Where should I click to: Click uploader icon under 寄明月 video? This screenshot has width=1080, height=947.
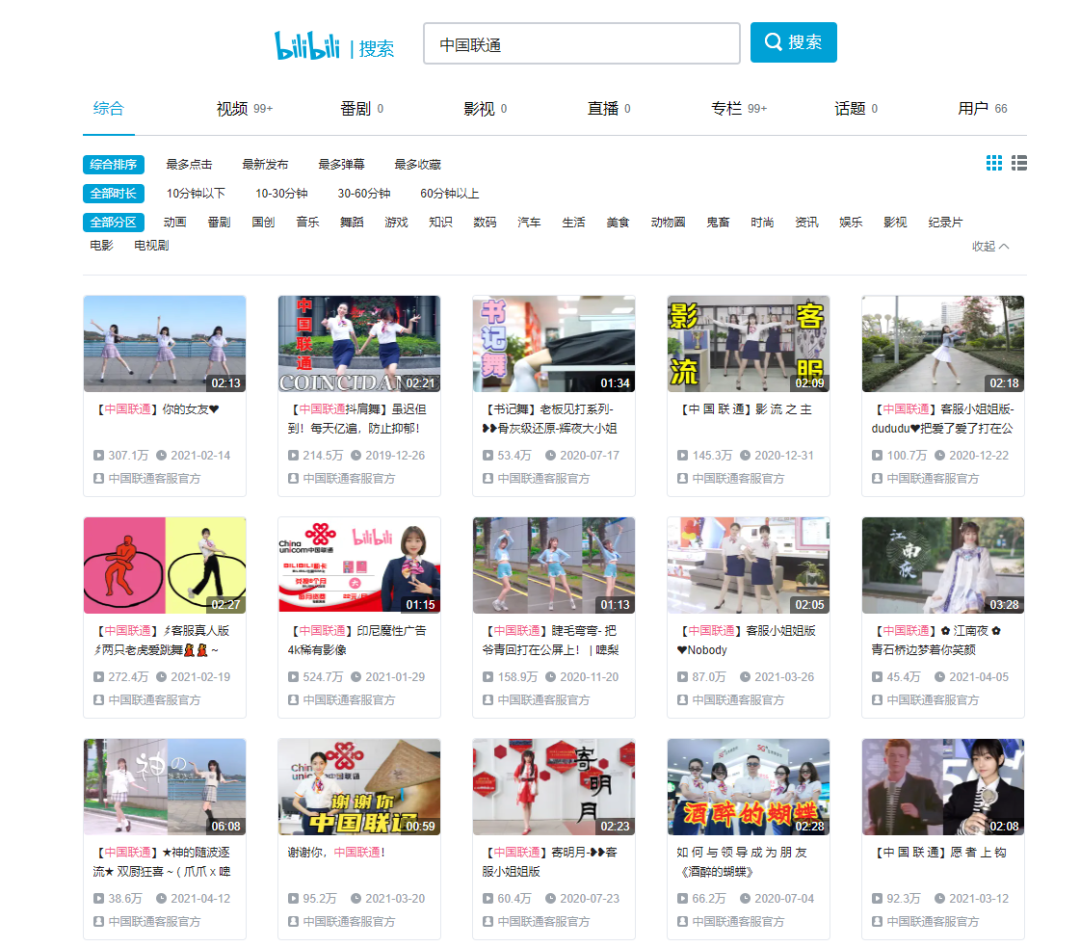click(x=488, y=922)
